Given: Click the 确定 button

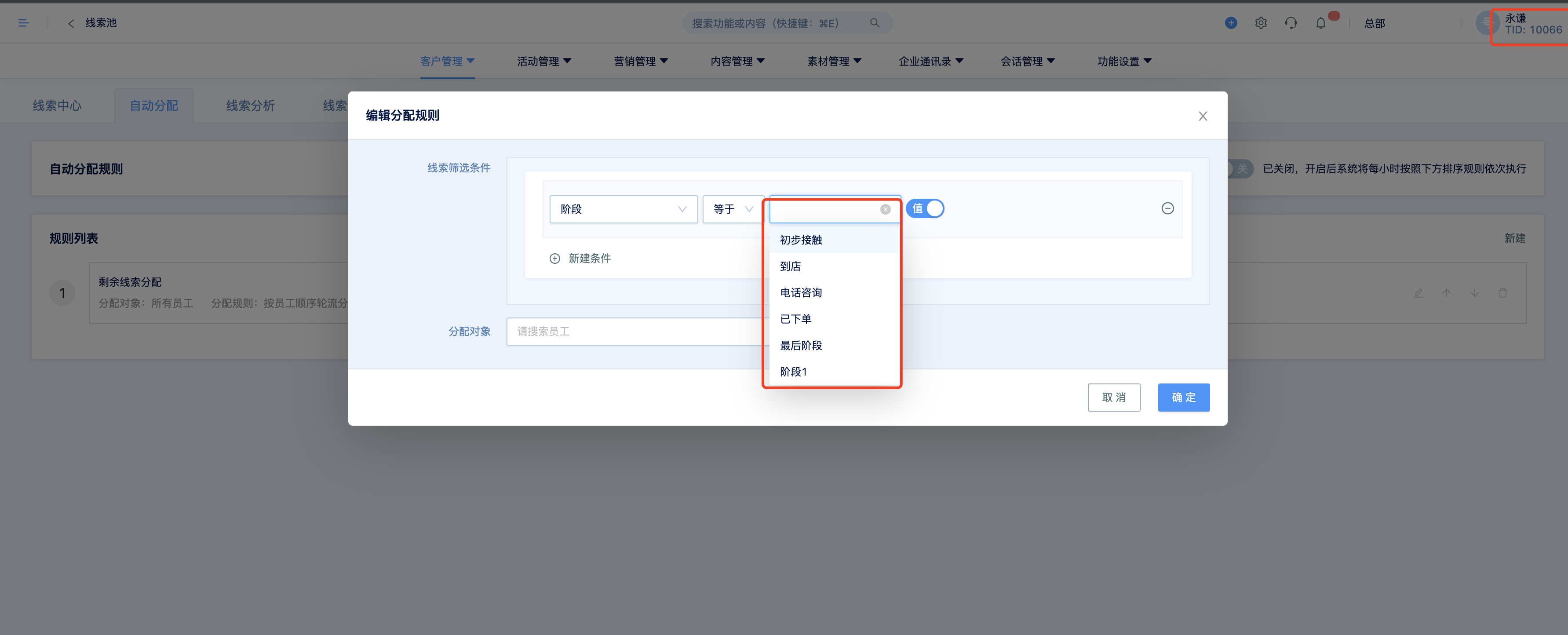Looking at the screenshot, I should 1183,398.
